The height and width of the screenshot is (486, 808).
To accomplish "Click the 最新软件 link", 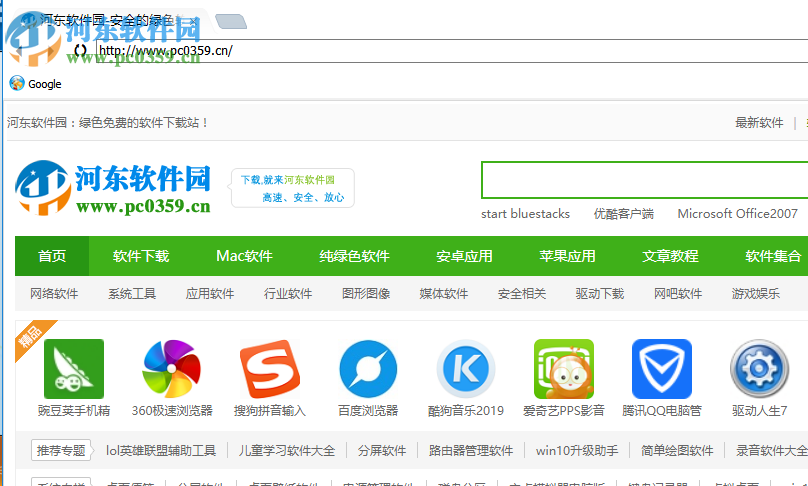I will (759, 123).
